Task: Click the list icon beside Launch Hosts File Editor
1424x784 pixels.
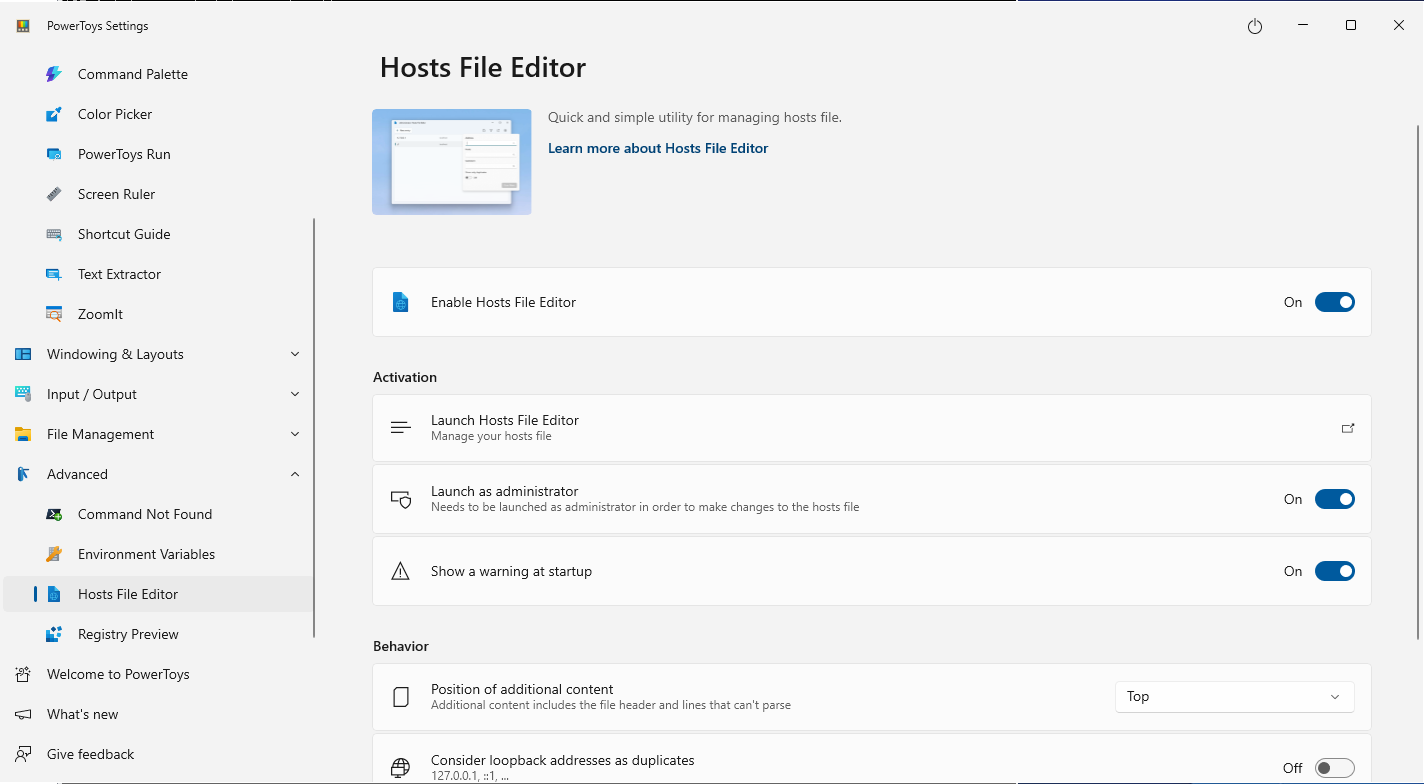Action: (401, 428)
